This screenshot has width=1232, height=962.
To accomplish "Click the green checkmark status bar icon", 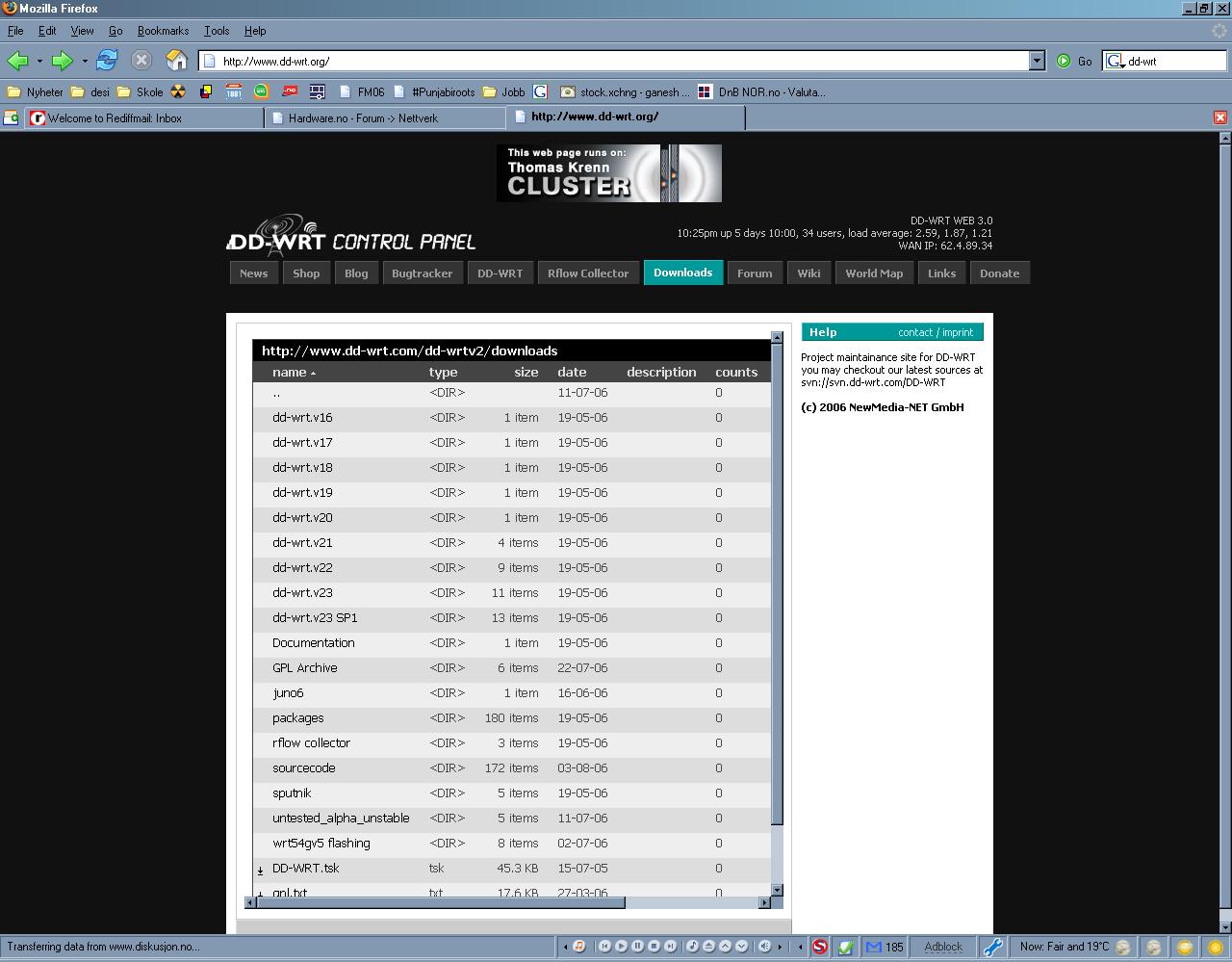I will click(845, 947).
